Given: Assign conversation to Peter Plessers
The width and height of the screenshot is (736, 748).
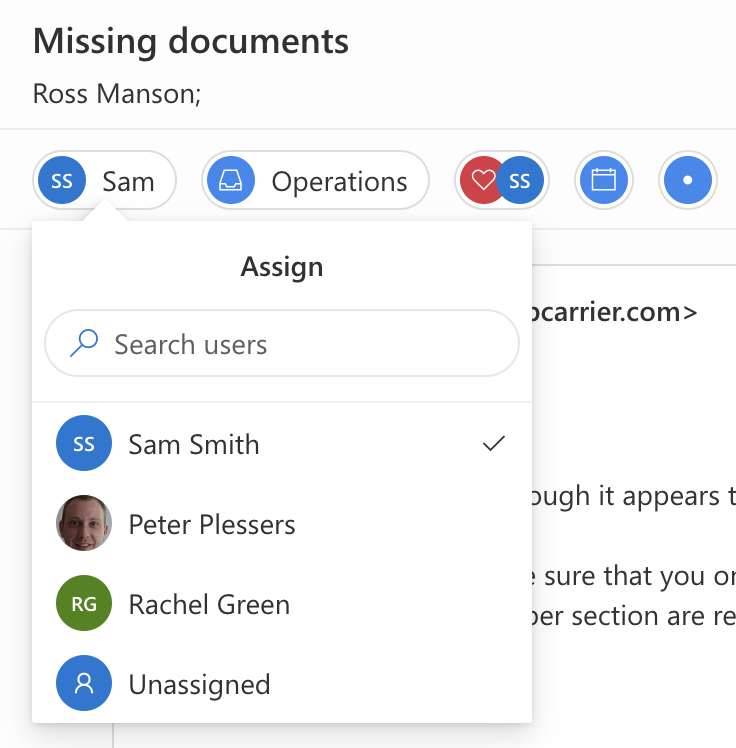Looking at the screenshot, I should (282, 523).
